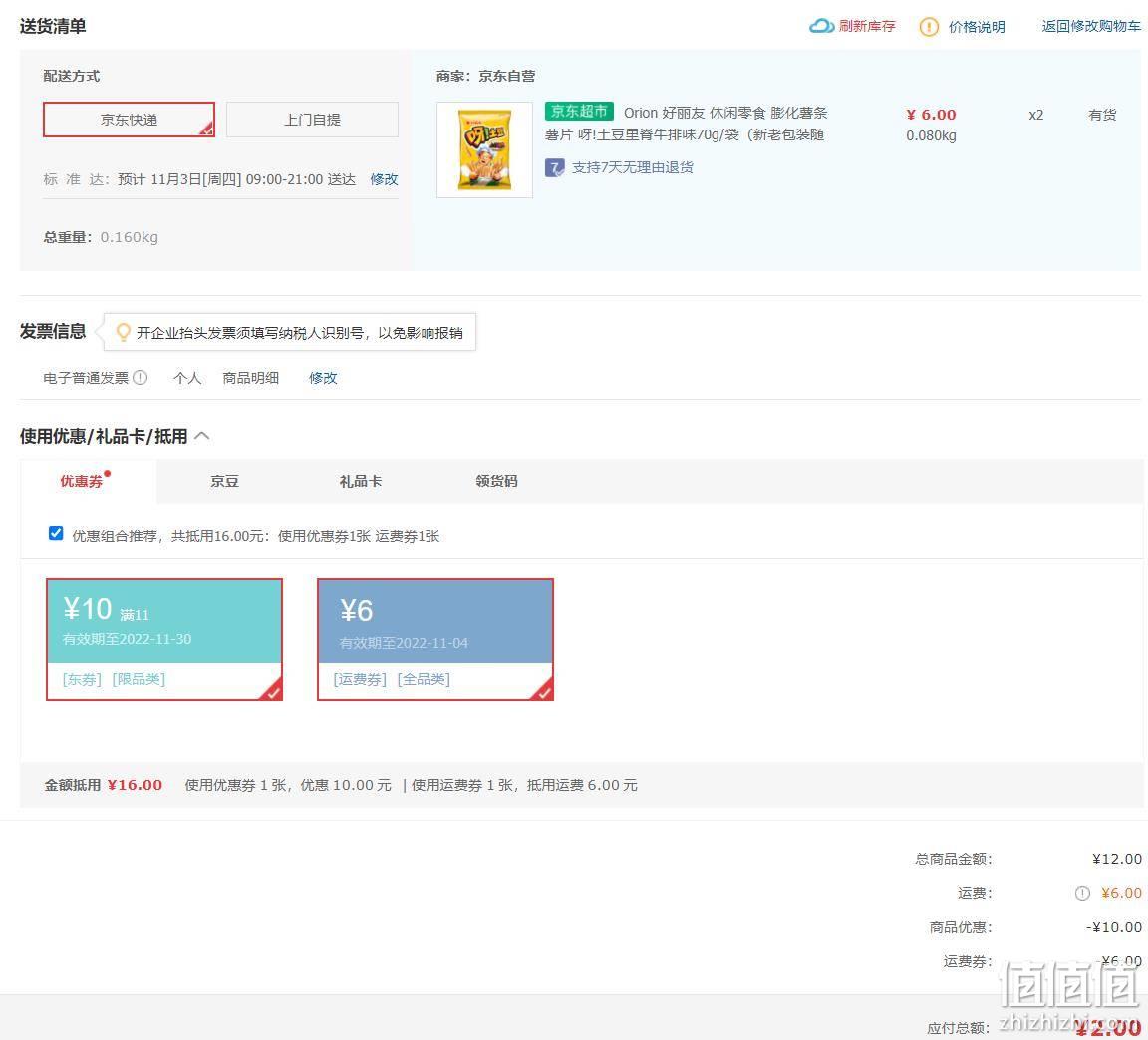This screenshot has height=1040, width=1148.
Task: Collapse the 使用优惠/礼品卡/抵用 section
Action: pyautogui.click(x=203, y=436)
